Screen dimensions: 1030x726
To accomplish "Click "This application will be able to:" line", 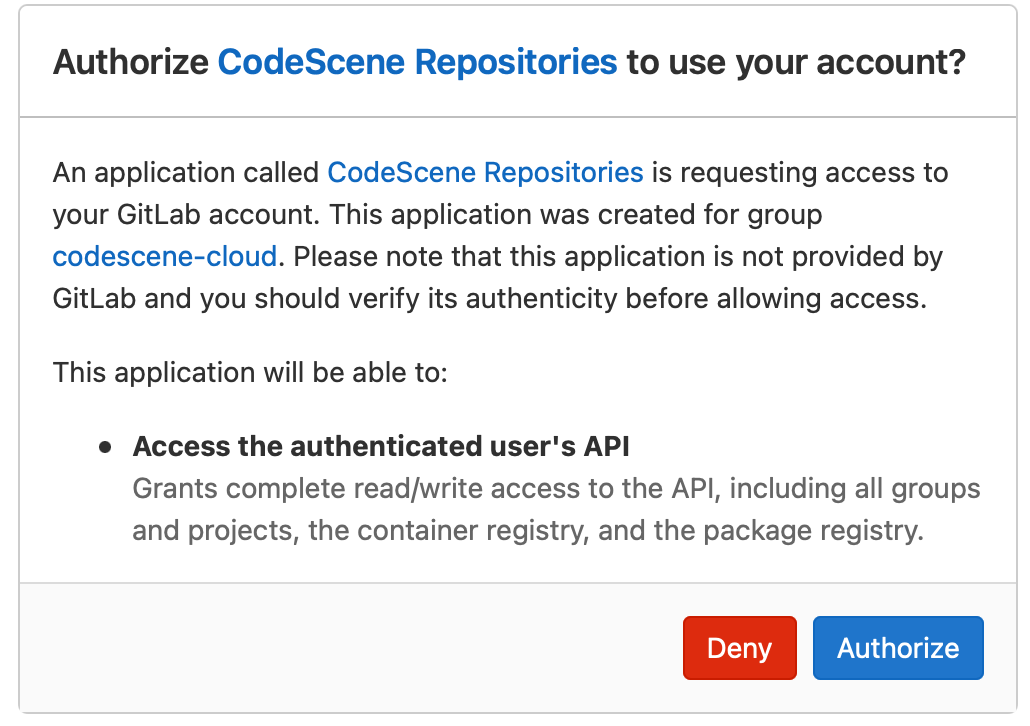I will click(251, 373).
